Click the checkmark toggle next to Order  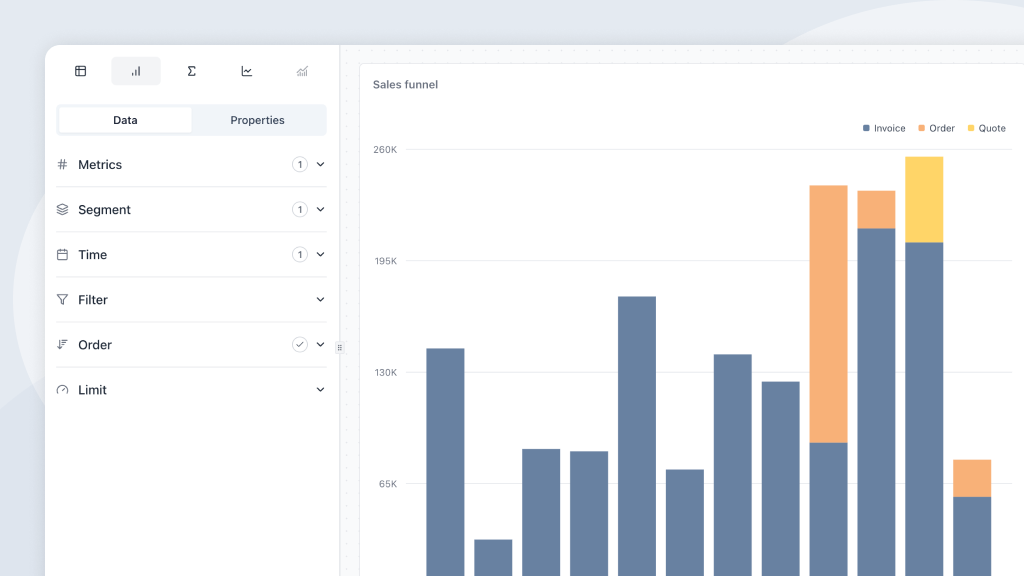point(299,344)
